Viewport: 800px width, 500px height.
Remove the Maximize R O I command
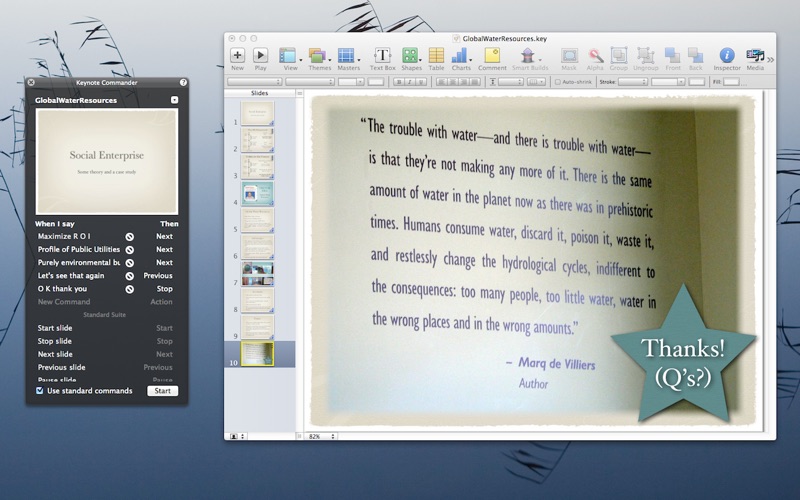(130, 237)
